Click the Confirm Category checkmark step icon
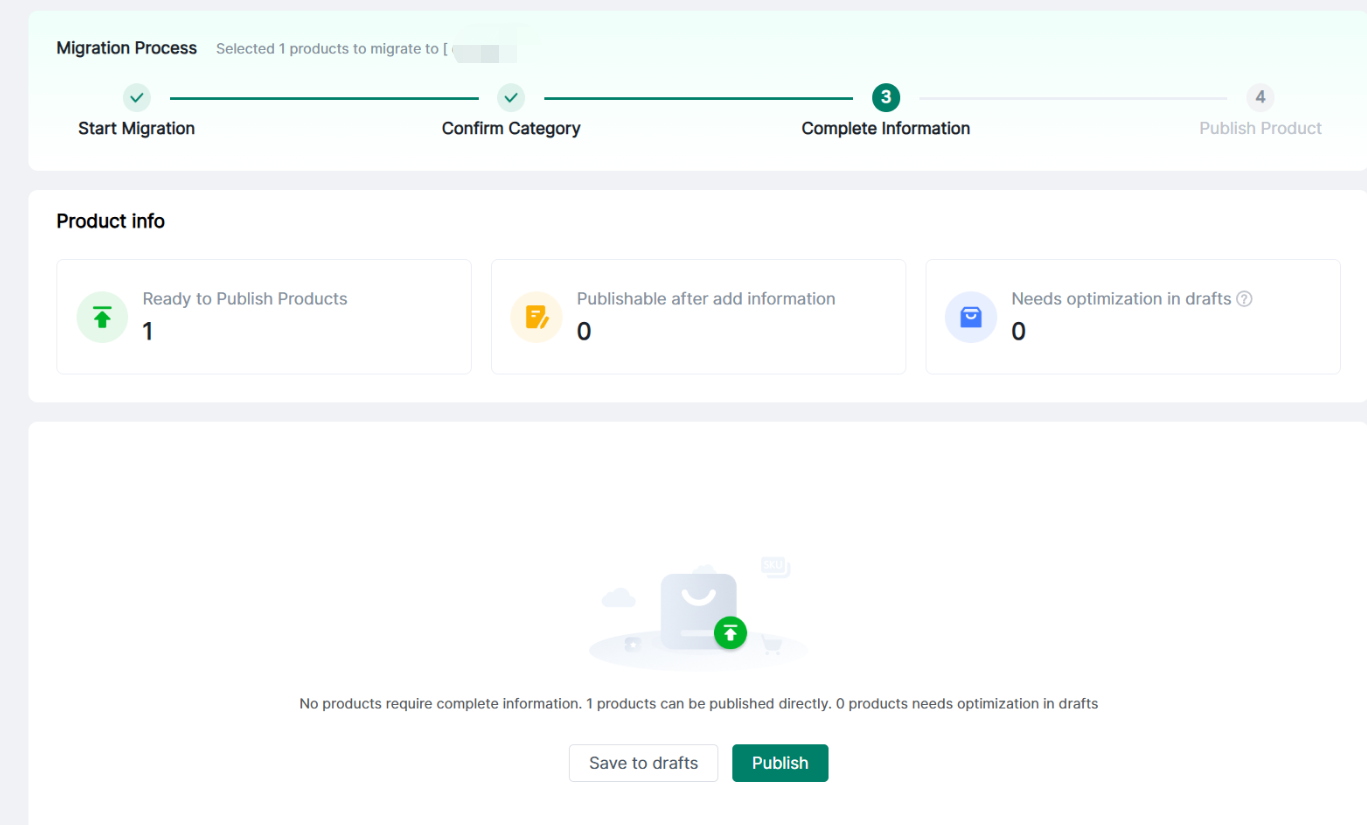 pyautogui.click(x=511, y=98)
